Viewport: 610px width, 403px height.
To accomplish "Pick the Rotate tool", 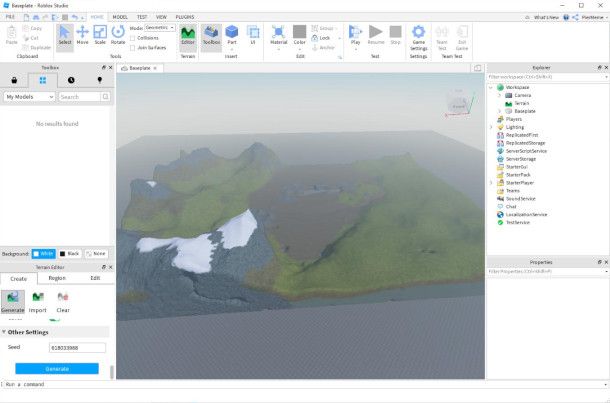I will tap(118, 35).
